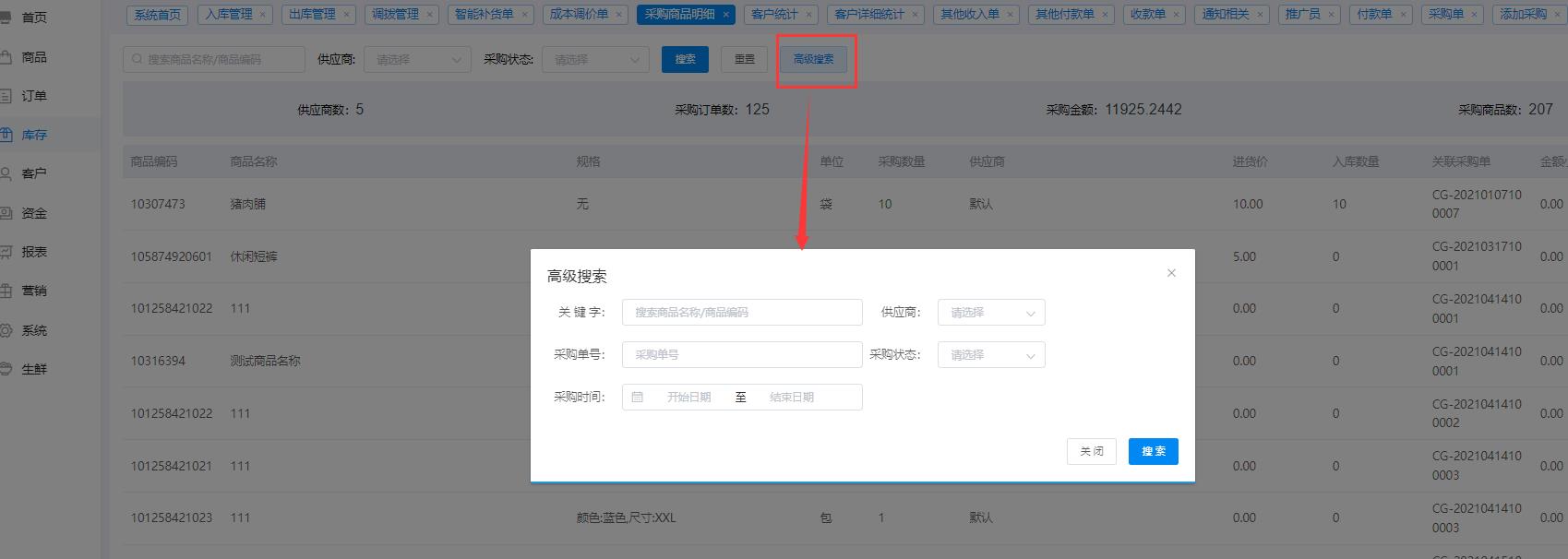Expand the 供应商 dropdown in top filter bar
The height and width of the screenshot is (559, 1568).
pyautogui.click(x=417, y=59)
